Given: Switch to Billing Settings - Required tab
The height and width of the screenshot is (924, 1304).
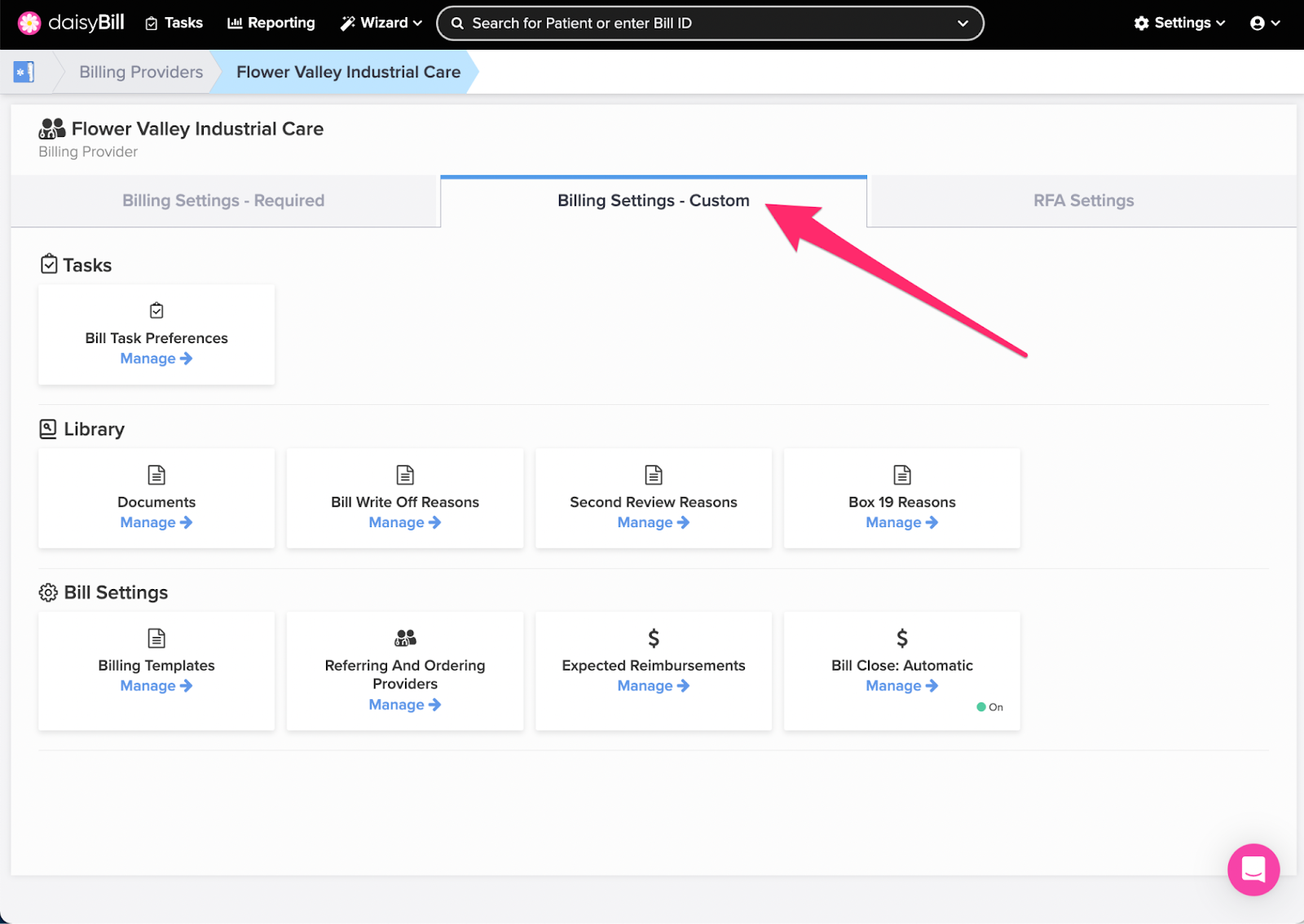Looking at the screenshot, I should click(223, 200).
